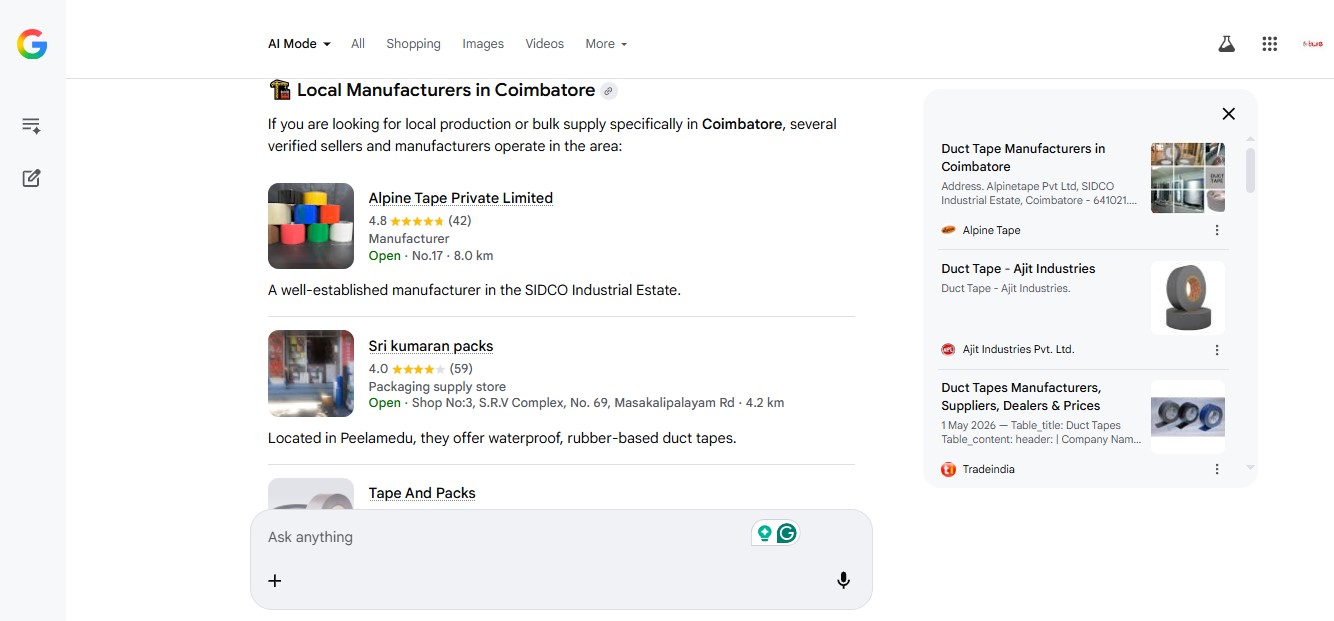Click the Tradeindia favicon in sources
The height and width of the screenshot is (621, 1334).
[948, 469]
